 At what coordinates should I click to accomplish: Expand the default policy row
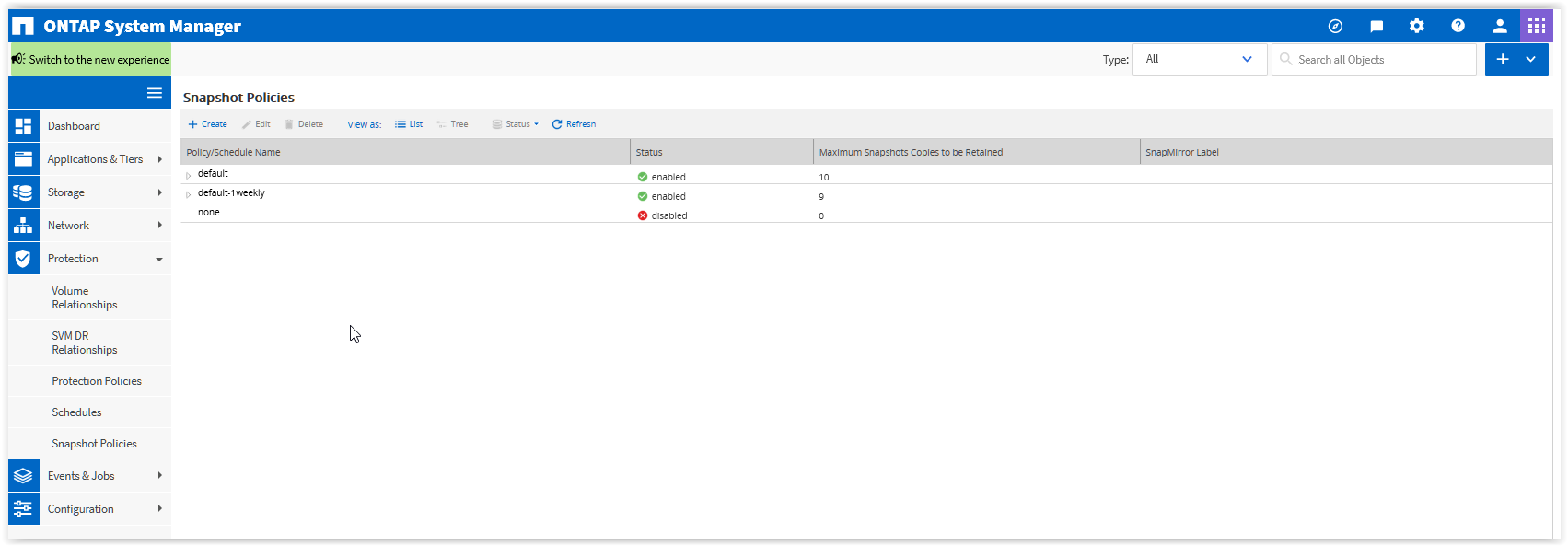pyautogui.click(x=189, y=175)
